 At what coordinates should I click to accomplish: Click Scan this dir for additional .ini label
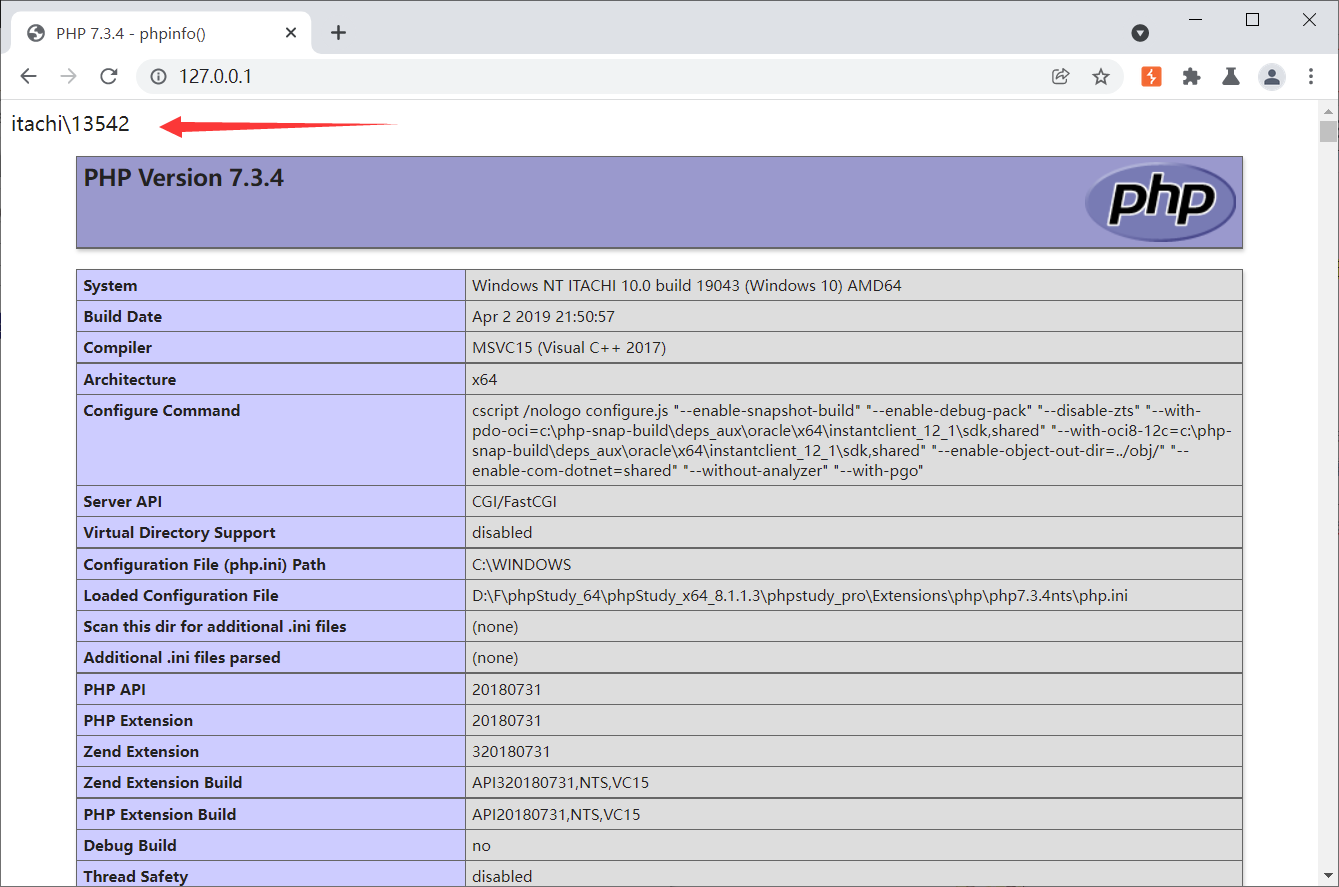(215, 627)
